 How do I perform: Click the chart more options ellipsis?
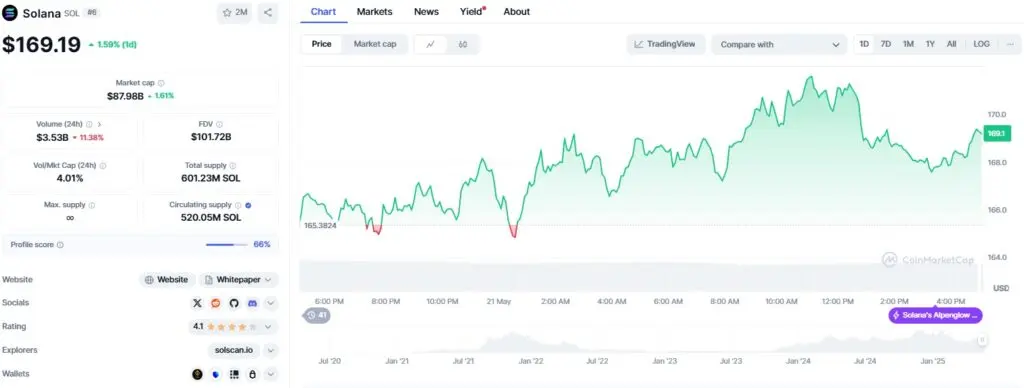(1010, 44)
